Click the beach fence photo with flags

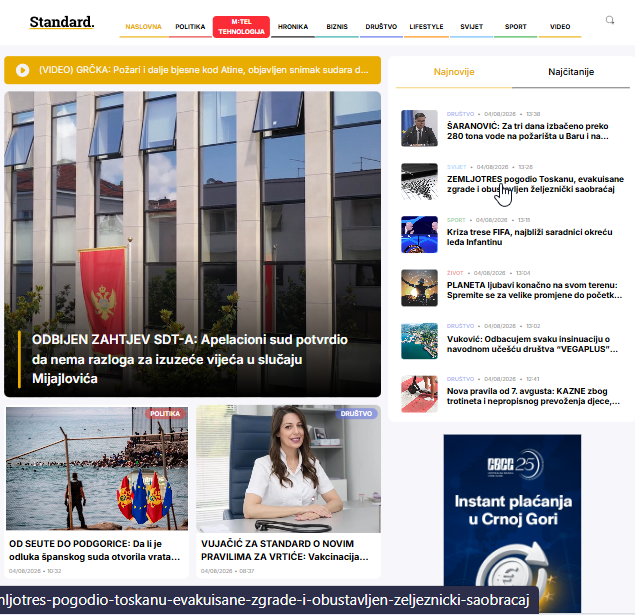pos(97,469)
